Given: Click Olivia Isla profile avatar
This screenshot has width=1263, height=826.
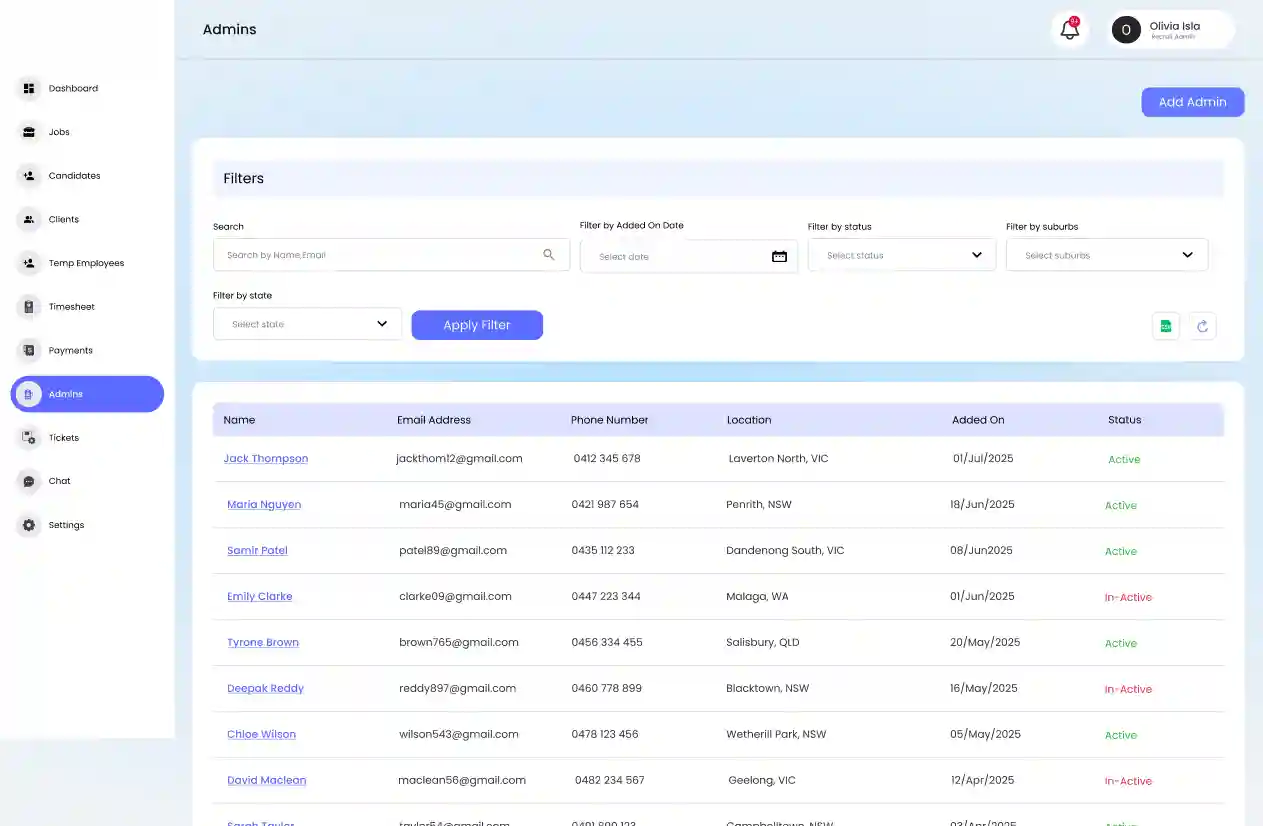Looking at the screenshot, I should (1126, 30).
